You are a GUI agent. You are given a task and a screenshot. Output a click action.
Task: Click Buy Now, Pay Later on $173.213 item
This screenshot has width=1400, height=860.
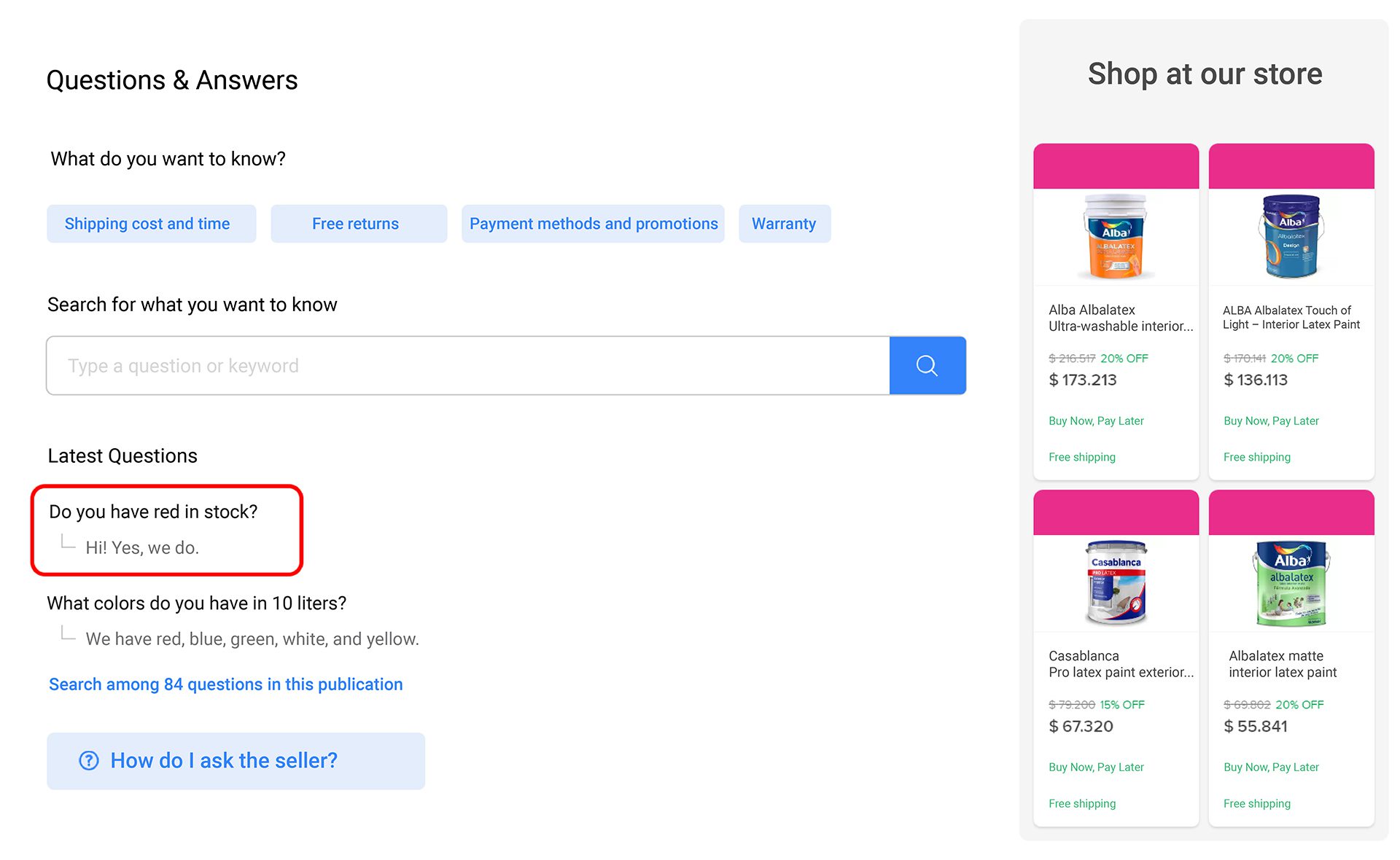click(x=1096, y=421)
